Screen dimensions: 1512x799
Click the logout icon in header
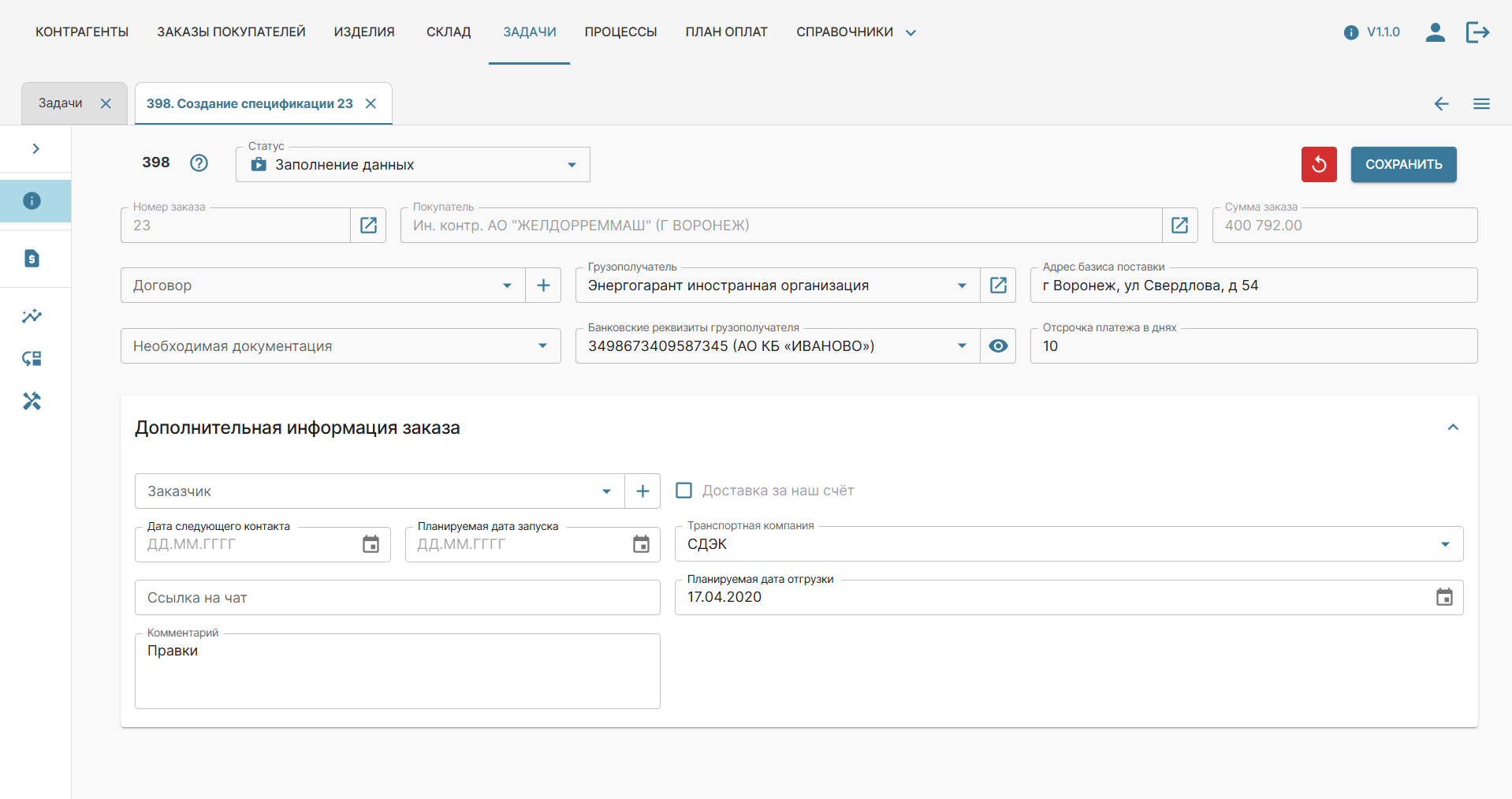[1477, 32]
